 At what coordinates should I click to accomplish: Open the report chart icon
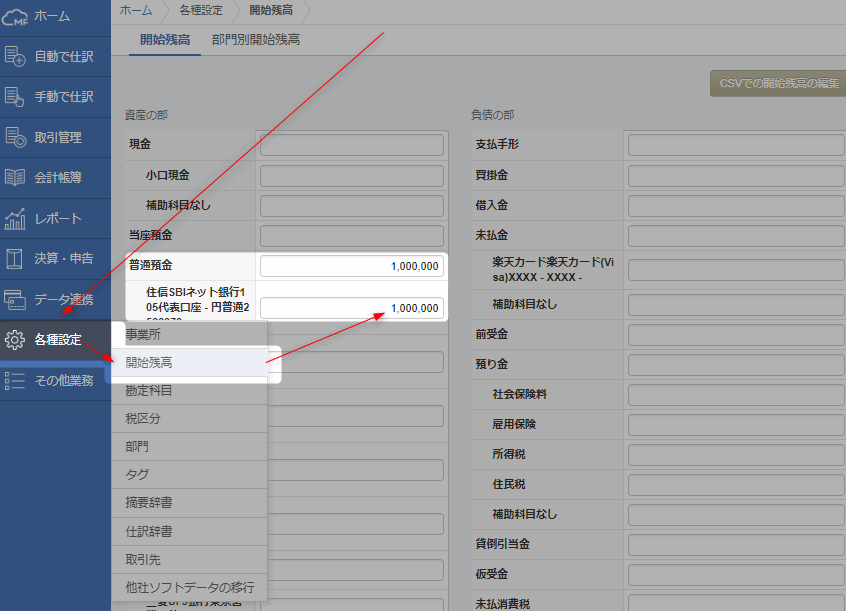[15, 219]
